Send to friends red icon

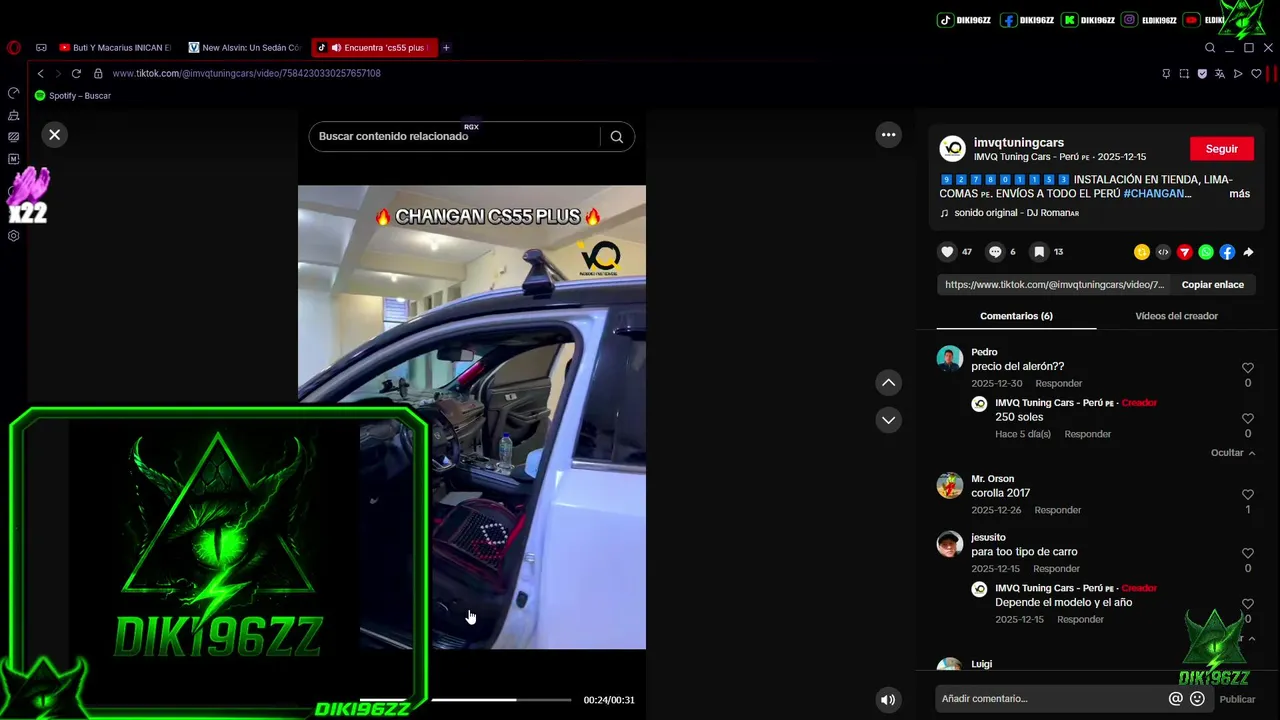pyautogui.click(x=1184, y=252)
